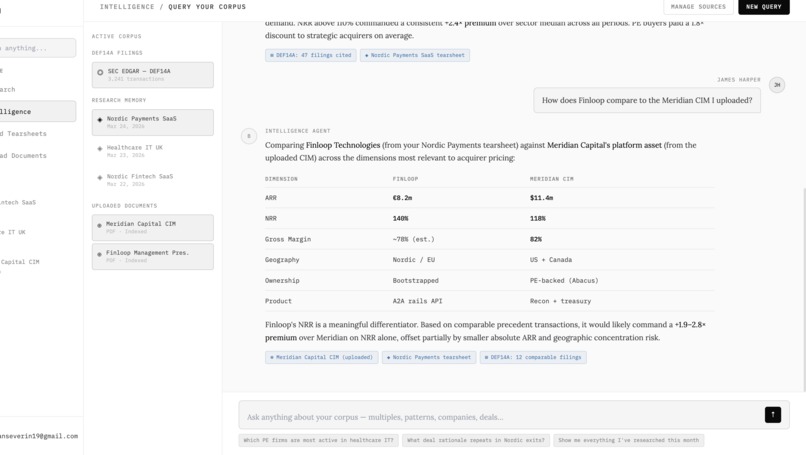Click the 'DEF14A: 47 filings cited' source chip
This screenshot has width=806, height=455.
tap(310, 55)
